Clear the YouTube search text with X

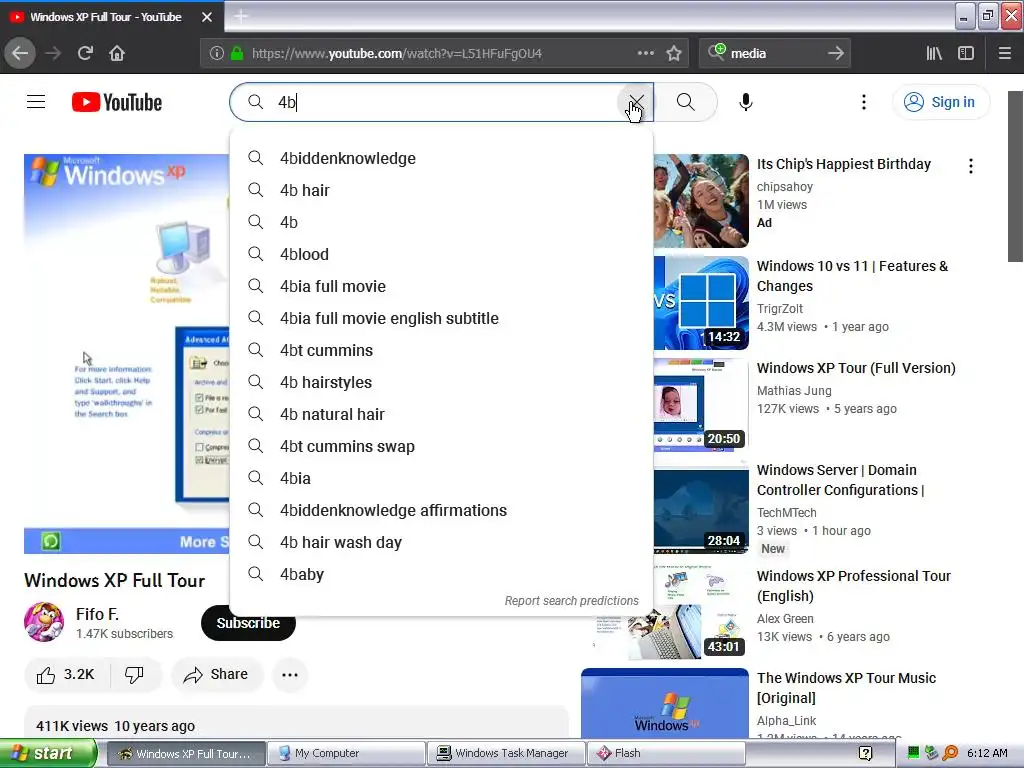pyautogui.click(x=635, y=102)
